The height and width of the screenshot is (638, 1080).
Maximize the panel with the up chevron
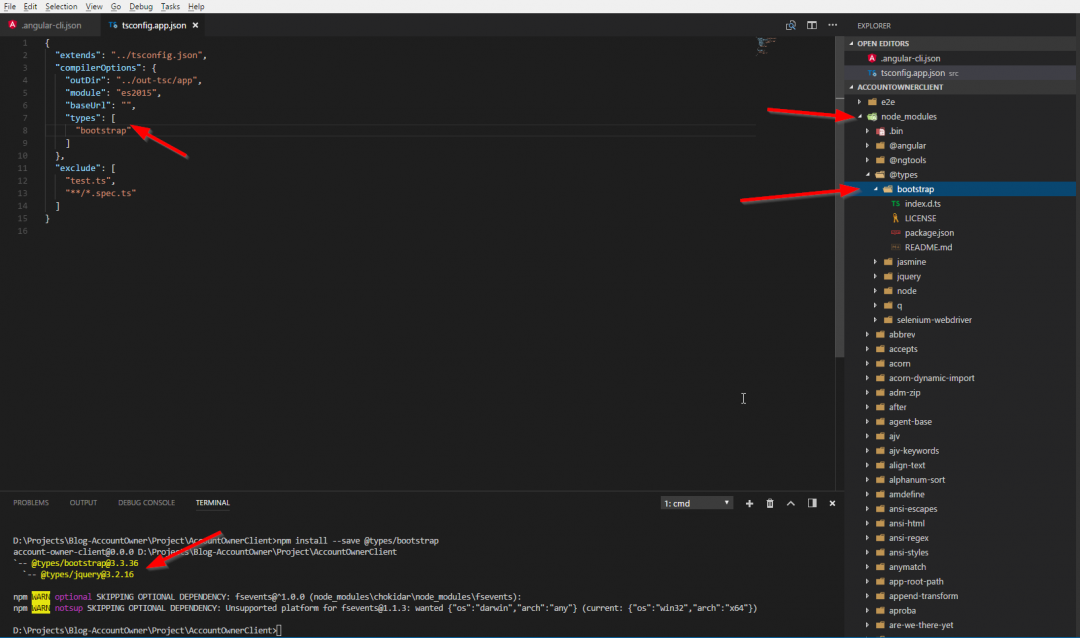click(x=791, y=503)
